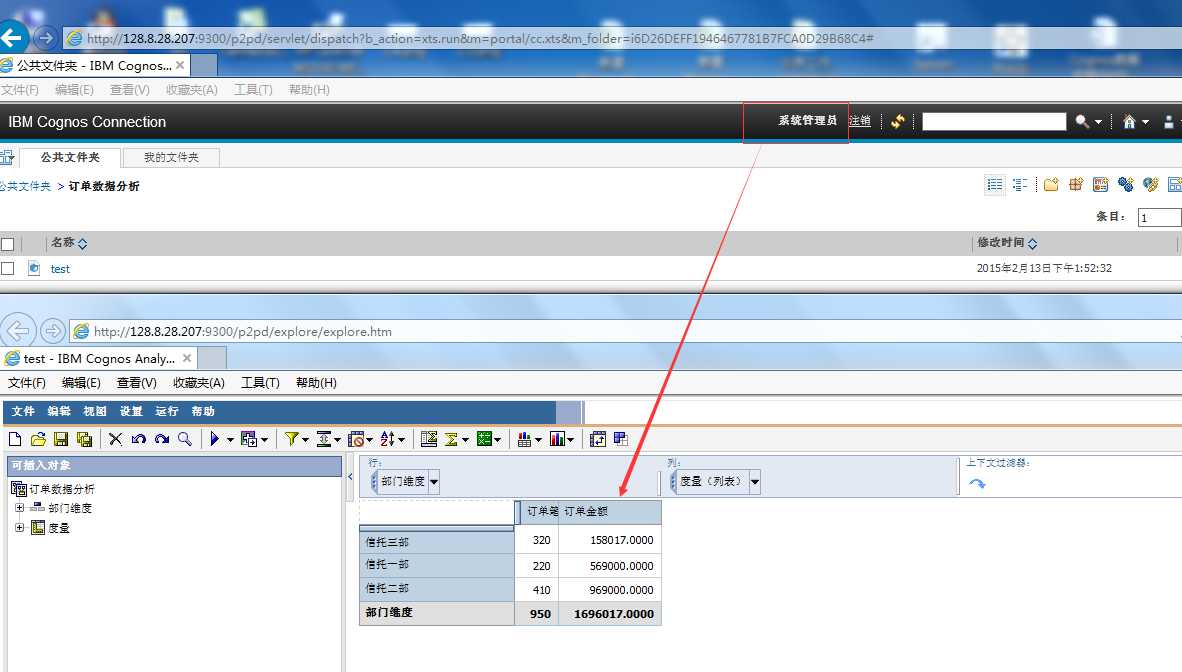The image size is (1182, 672).
Task: Click the blue Run play icon
Action: click(x=215, y=439)
